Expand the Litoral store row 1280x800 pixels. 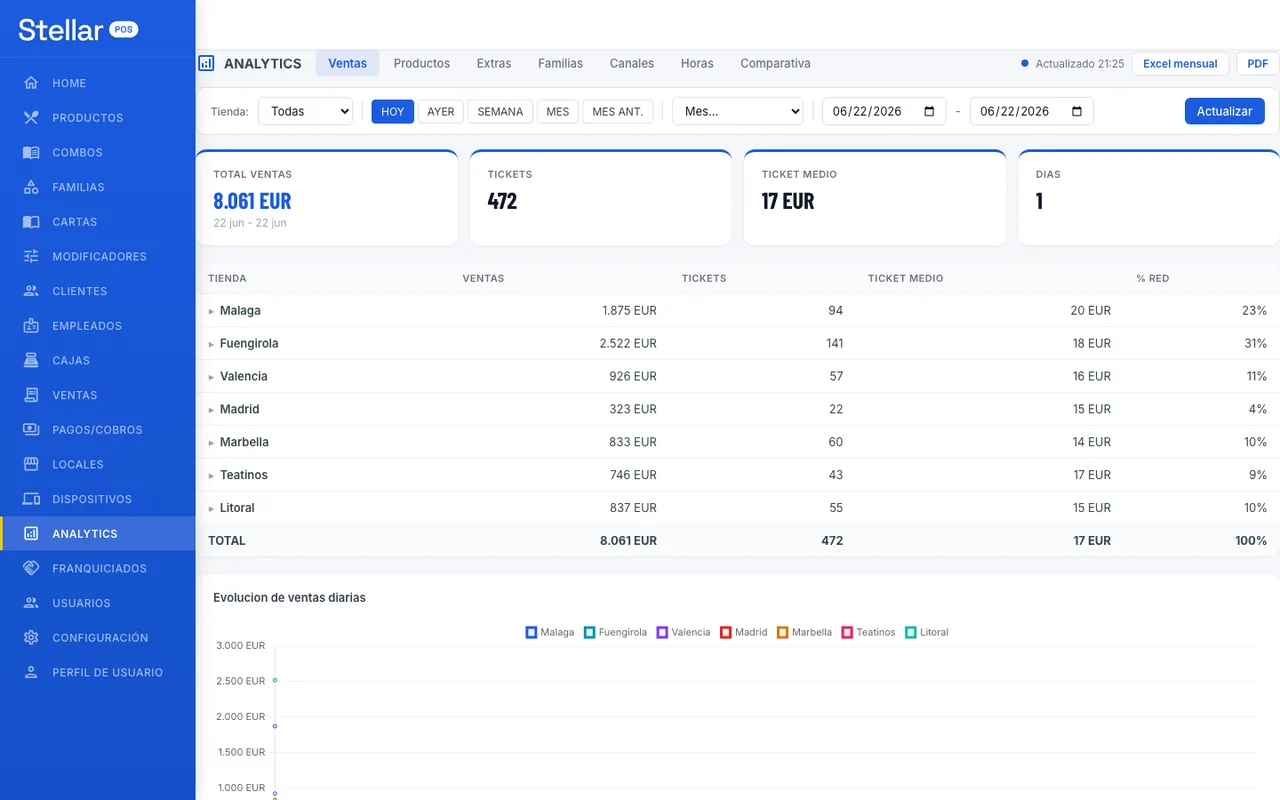[x=211, y=508]
